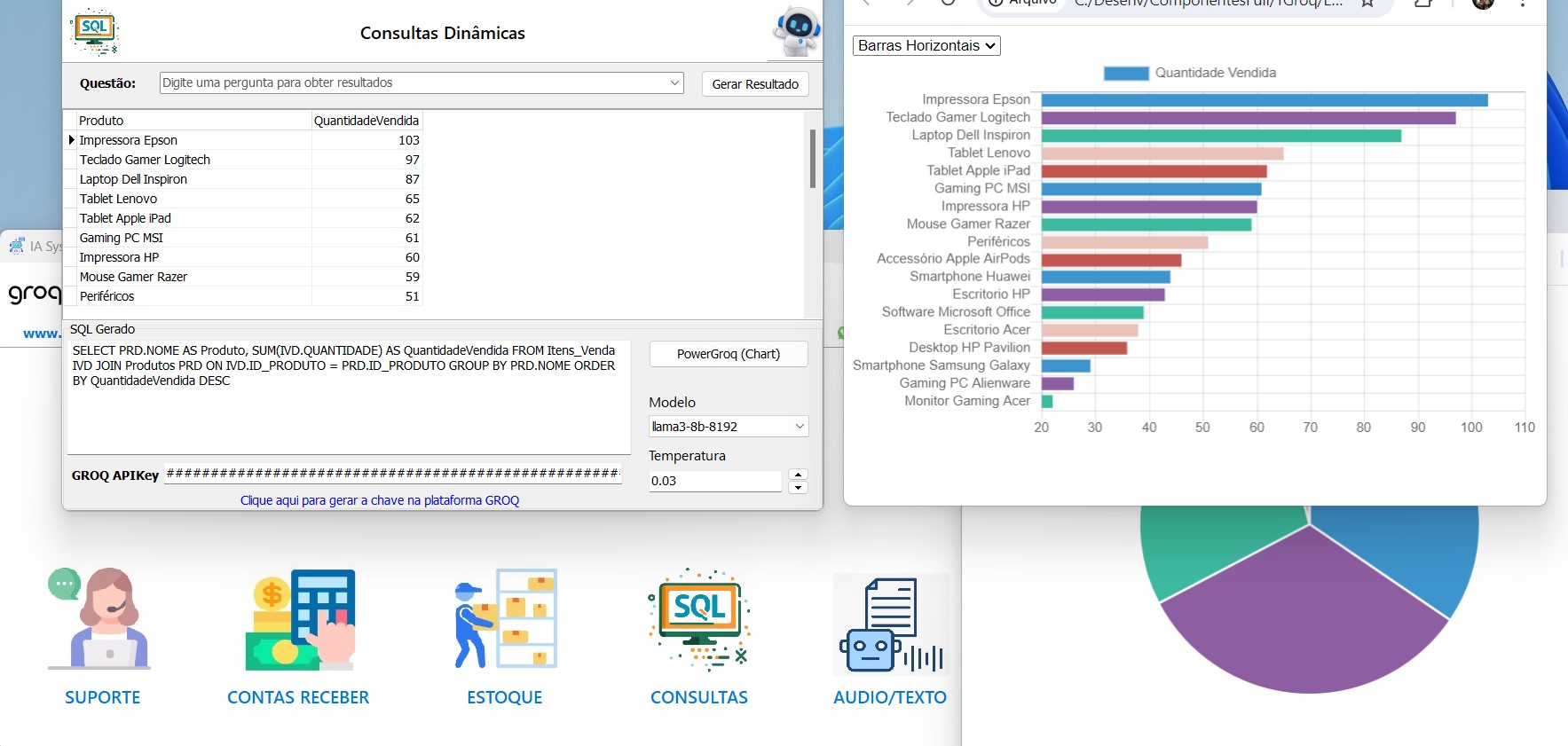Click the CONTAS RECEBER label
Screen dimensions: 1568x746
298,697
